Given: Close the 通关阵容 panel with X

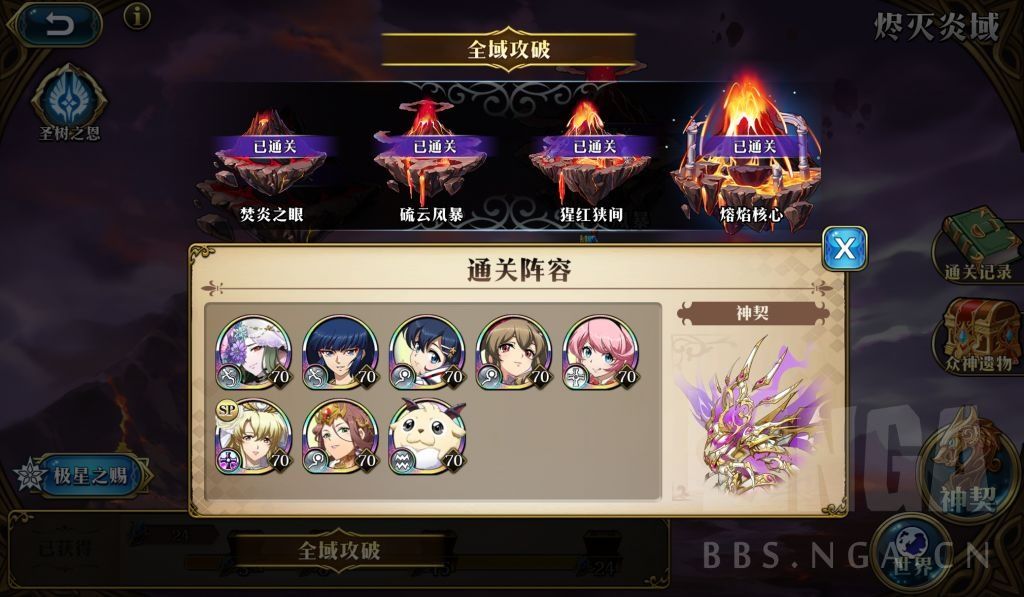Looking at the screenshot, I should [844, 248].
